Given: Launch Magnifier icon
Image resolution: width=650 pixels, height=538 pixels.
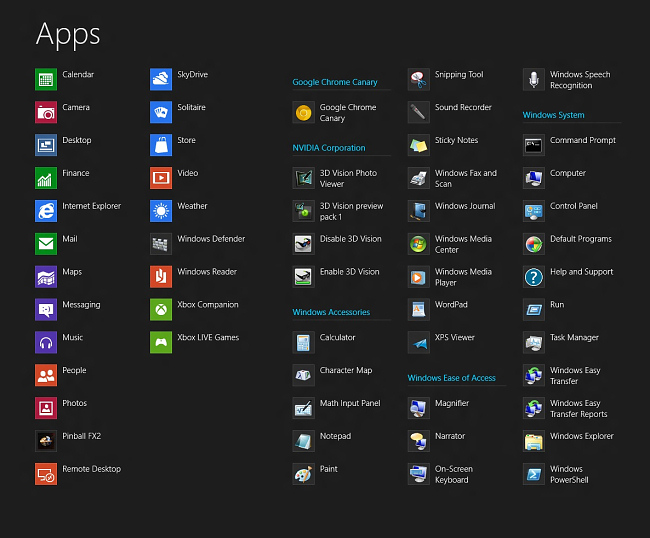Looking at the screenshot, I should click(419, 408).
